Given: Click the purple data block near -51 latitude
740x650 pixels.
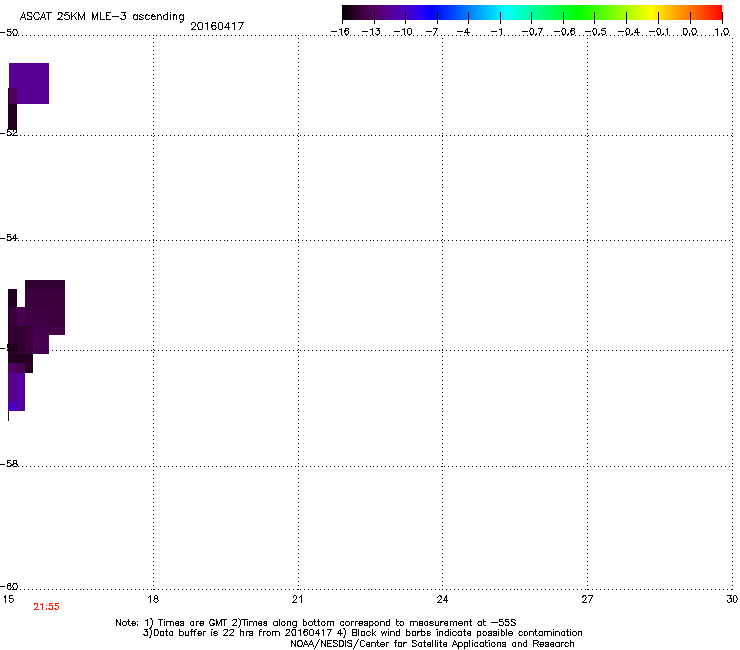Looking at the screenshot, I should [x=29, y=83].
